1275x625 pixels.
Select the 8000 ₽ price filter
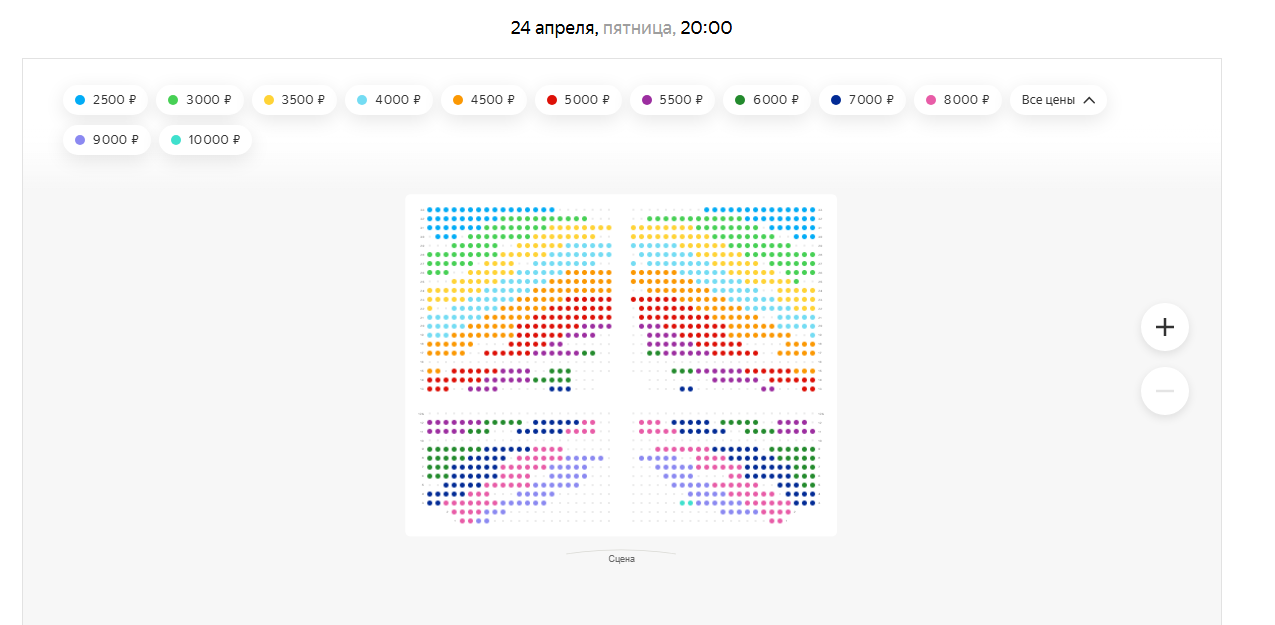957,100
